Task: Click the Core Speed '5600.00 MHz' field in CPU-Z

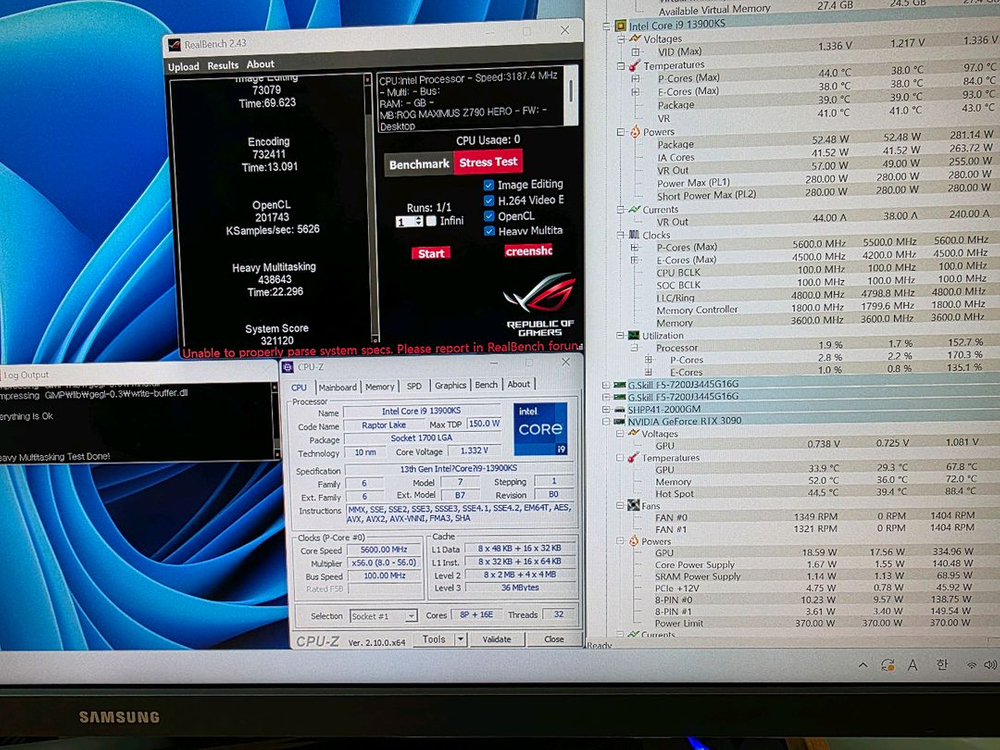Action: pos(383,549)
